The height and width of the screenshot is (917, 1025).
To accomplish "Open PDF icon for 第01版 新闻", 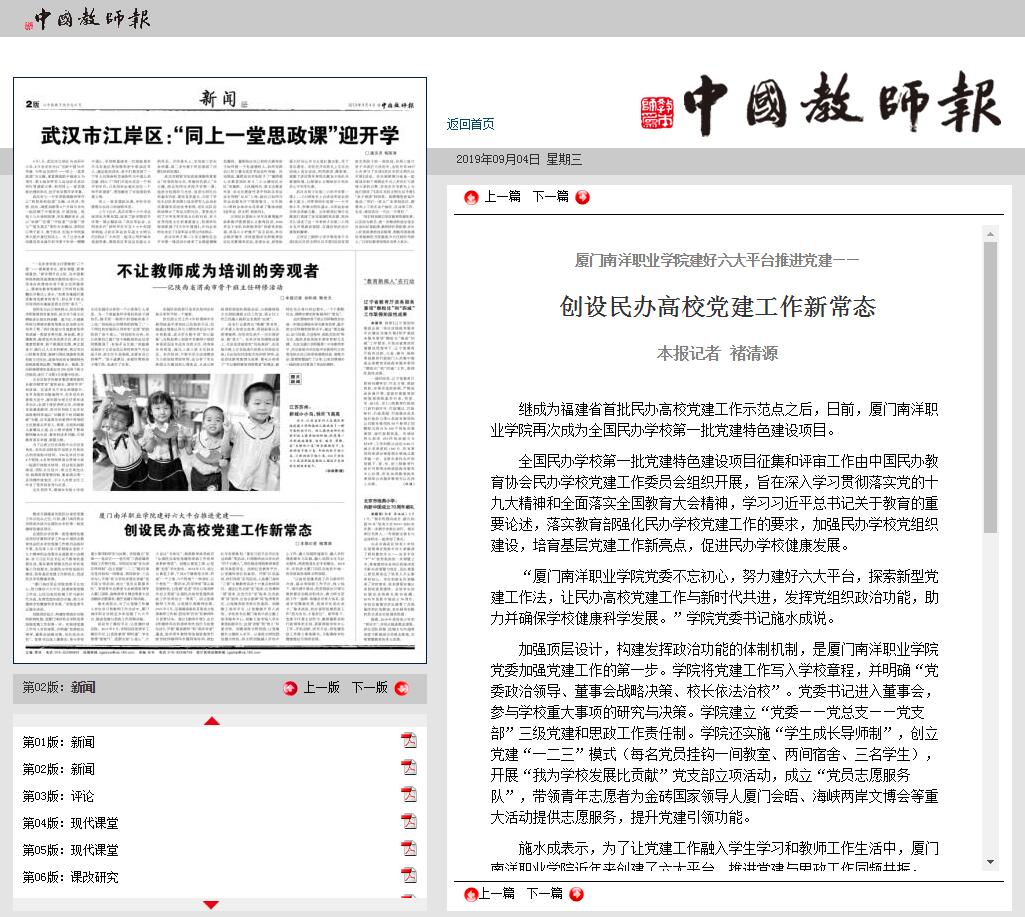I will click(x=408, y=741).
